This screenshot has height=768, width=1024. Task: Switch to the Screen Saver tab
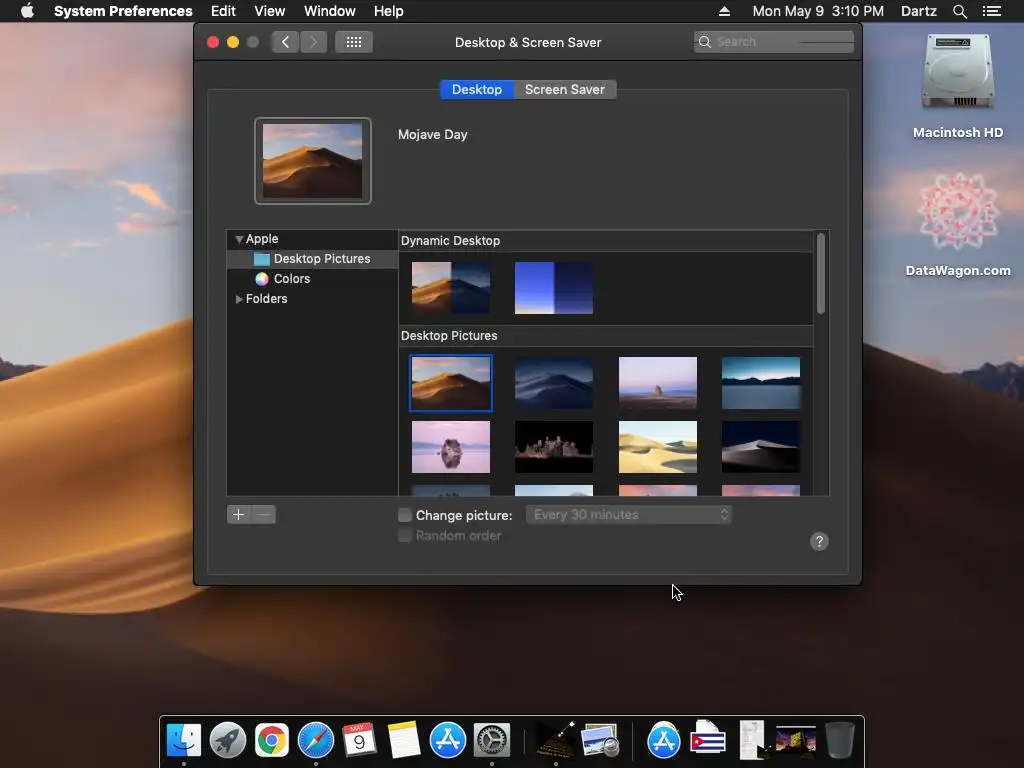pyautogui.click(x=565, y=89)
